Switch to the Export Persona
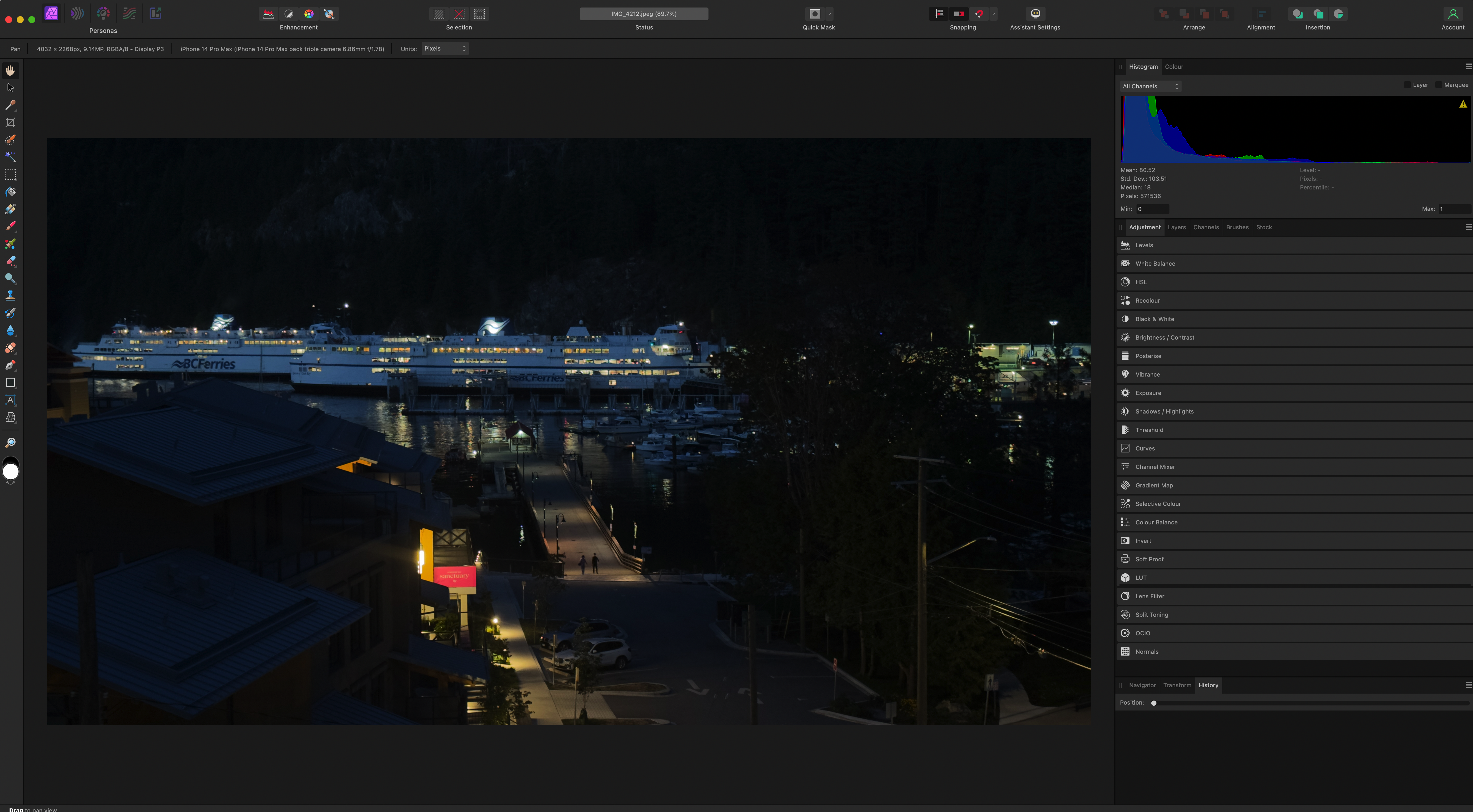This screenshot has height=812, width=1473. click(x=155, y=13)
